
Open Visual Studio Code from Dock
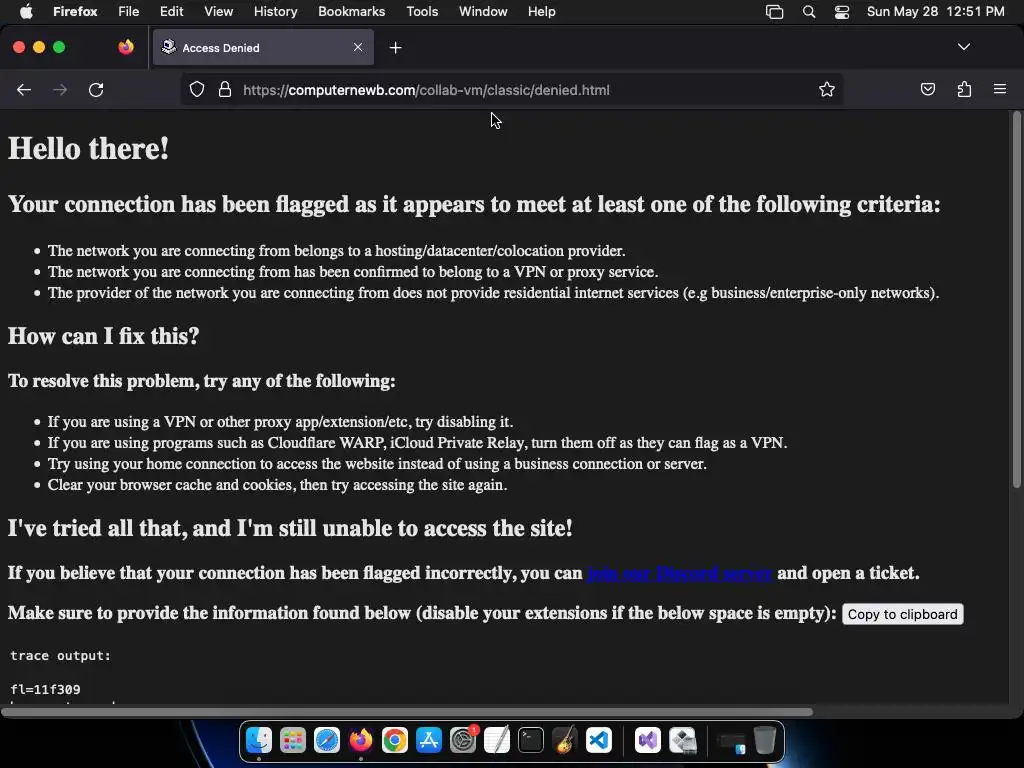click(599, 740)
